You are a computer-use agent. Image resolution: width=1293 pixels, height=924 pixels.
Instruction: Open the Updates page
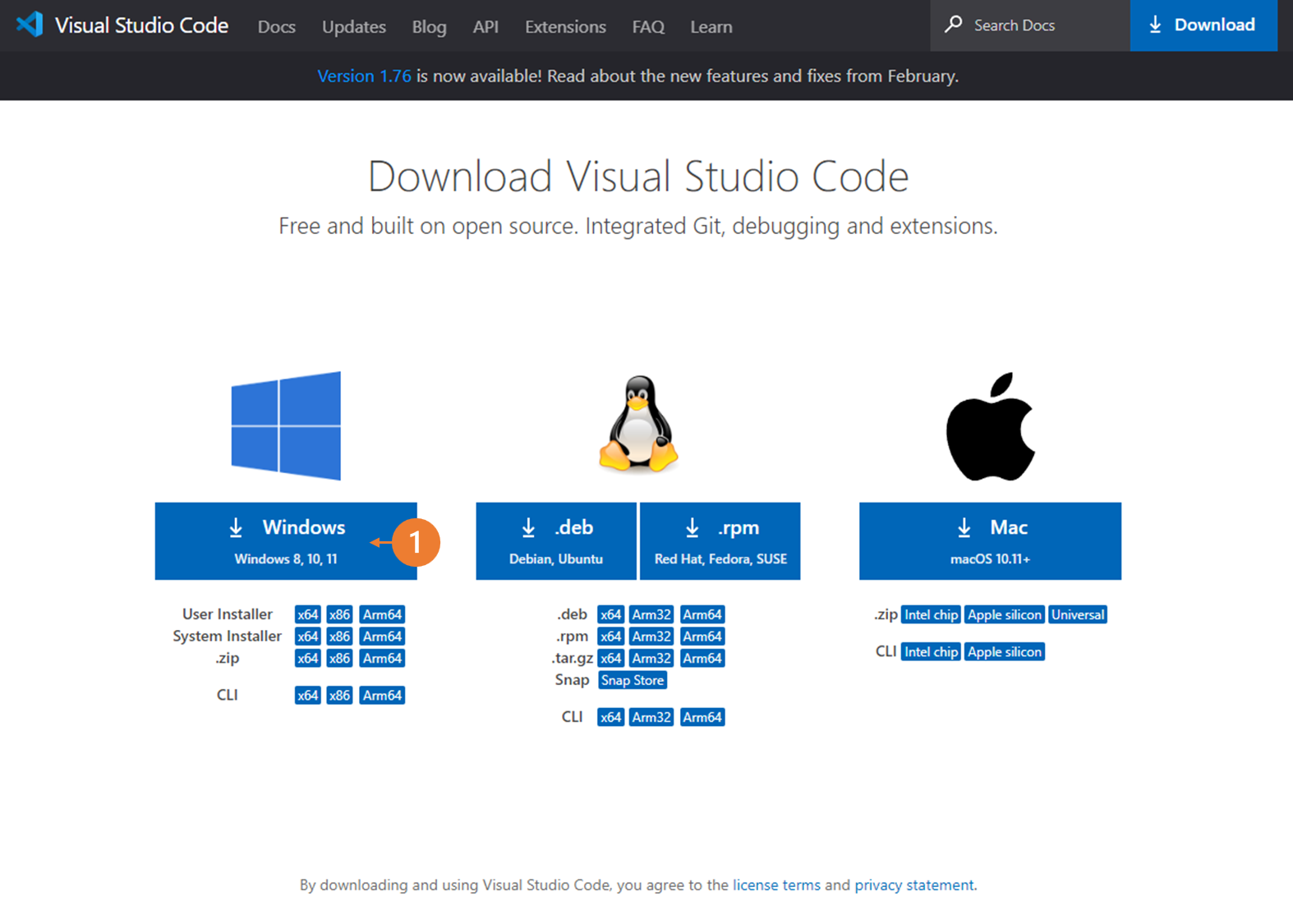pyautogui.click(x=353, y=26)
